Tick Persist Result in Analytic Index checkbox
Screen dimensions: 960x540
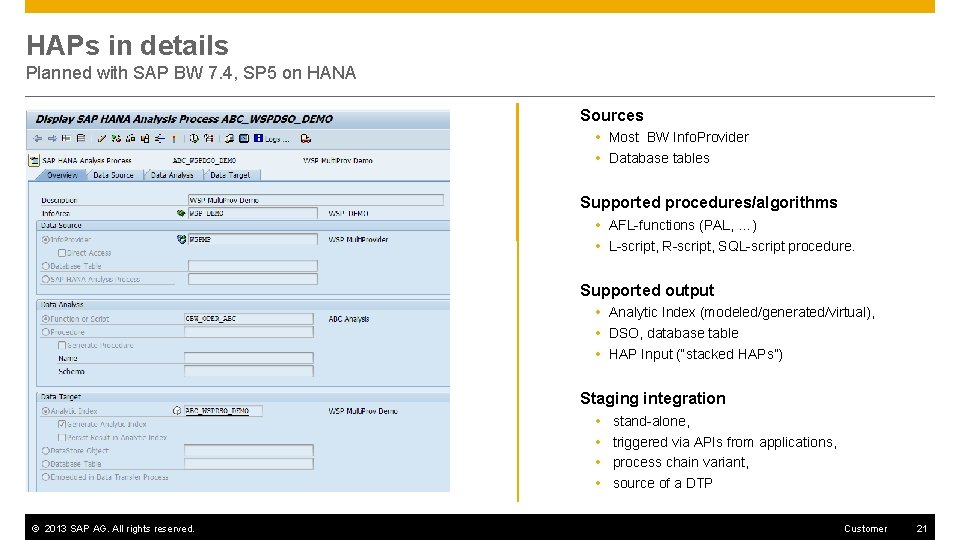click(x=62, y=437)
